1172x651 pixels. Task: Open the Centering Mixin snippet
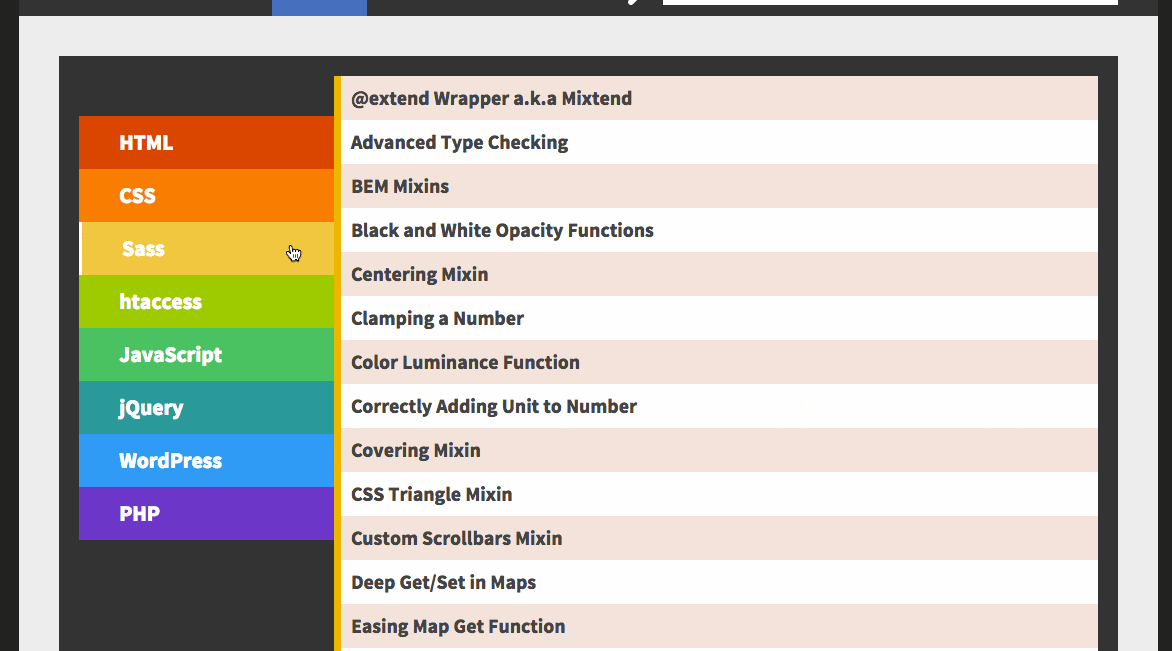tap(719, 274)
